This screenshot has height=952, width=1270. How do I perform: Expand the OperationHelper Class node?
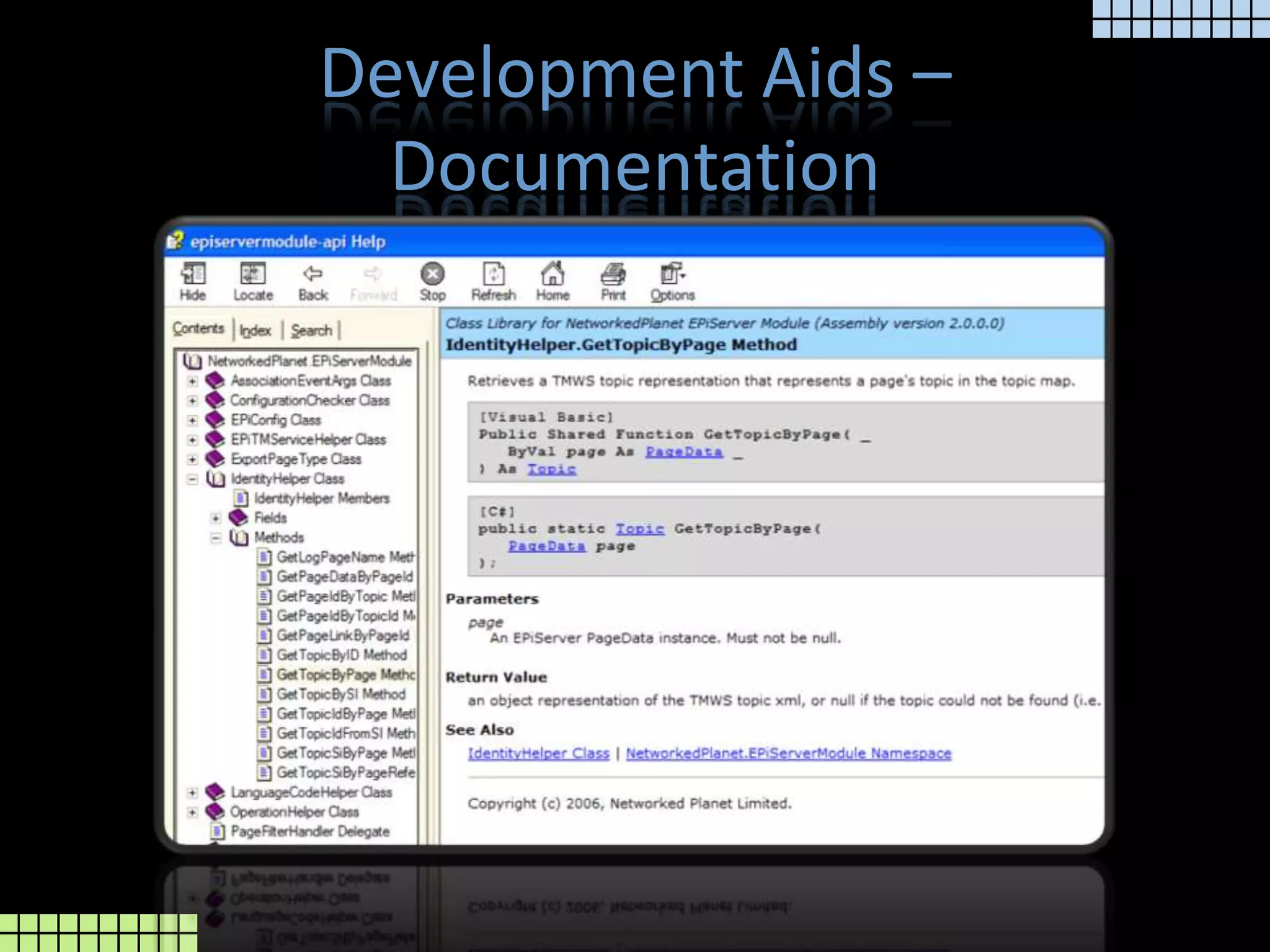point(192,812)
